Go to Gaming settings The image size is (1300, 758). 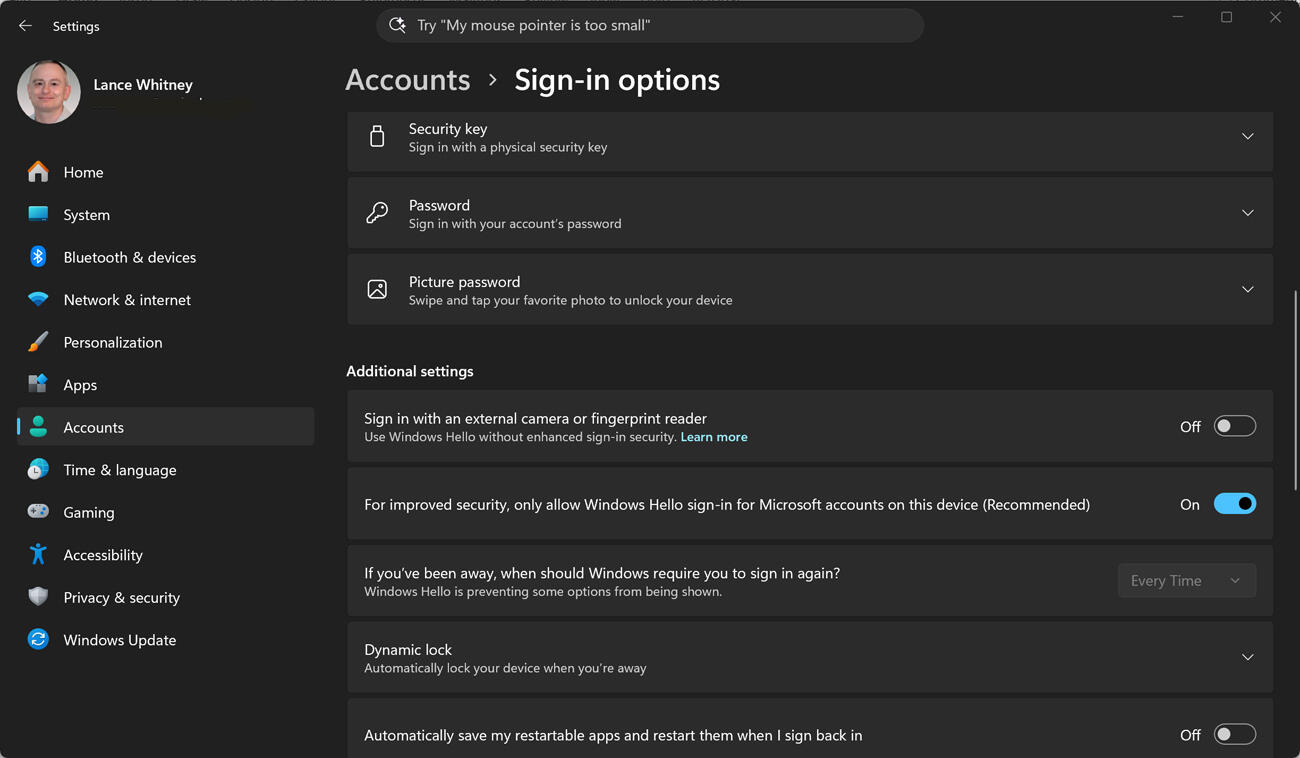pyautogui.click(x=165, y=512)
